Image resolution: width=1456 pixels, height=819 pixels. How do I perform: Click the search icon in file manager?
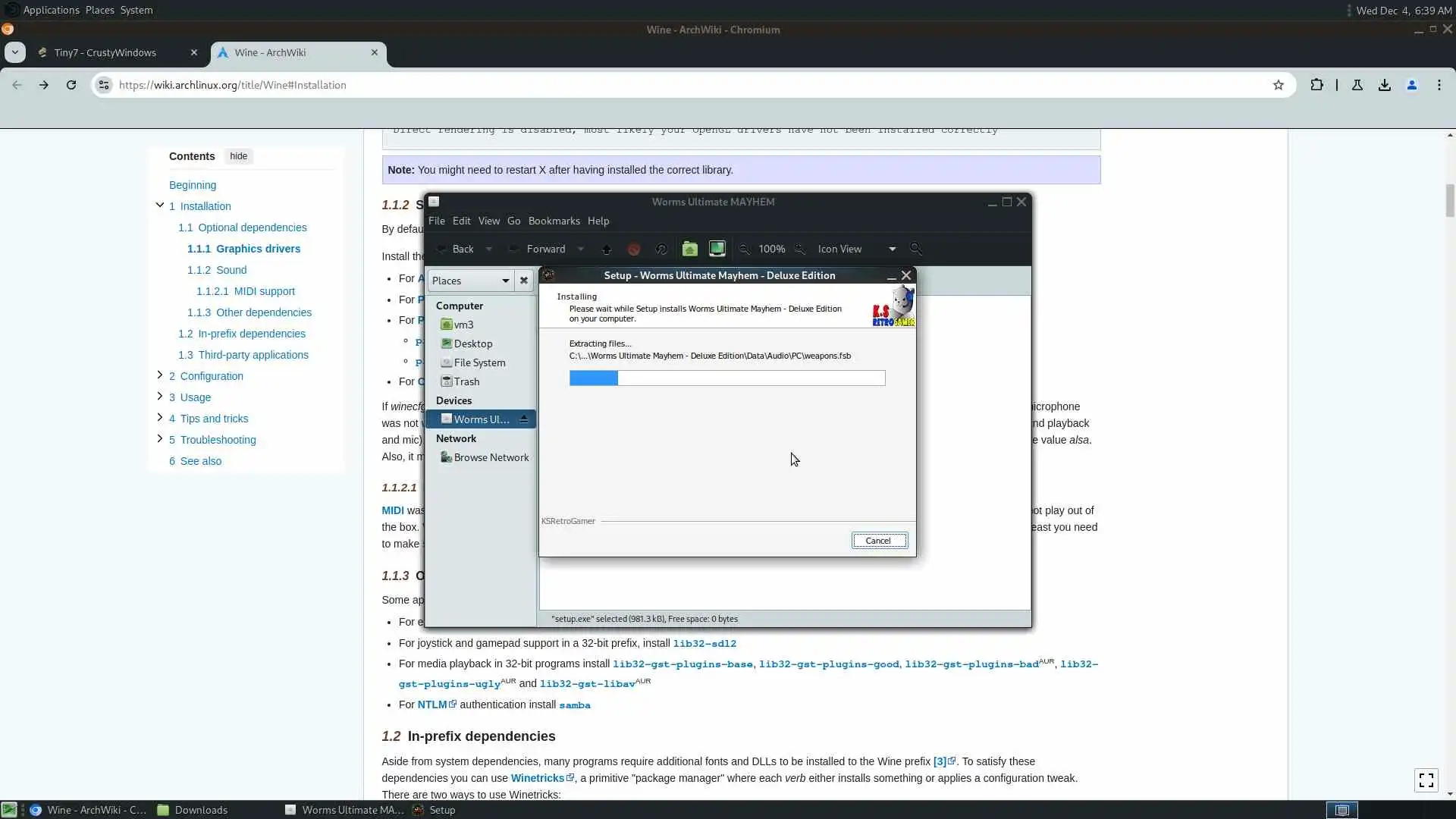click(916, 249)
